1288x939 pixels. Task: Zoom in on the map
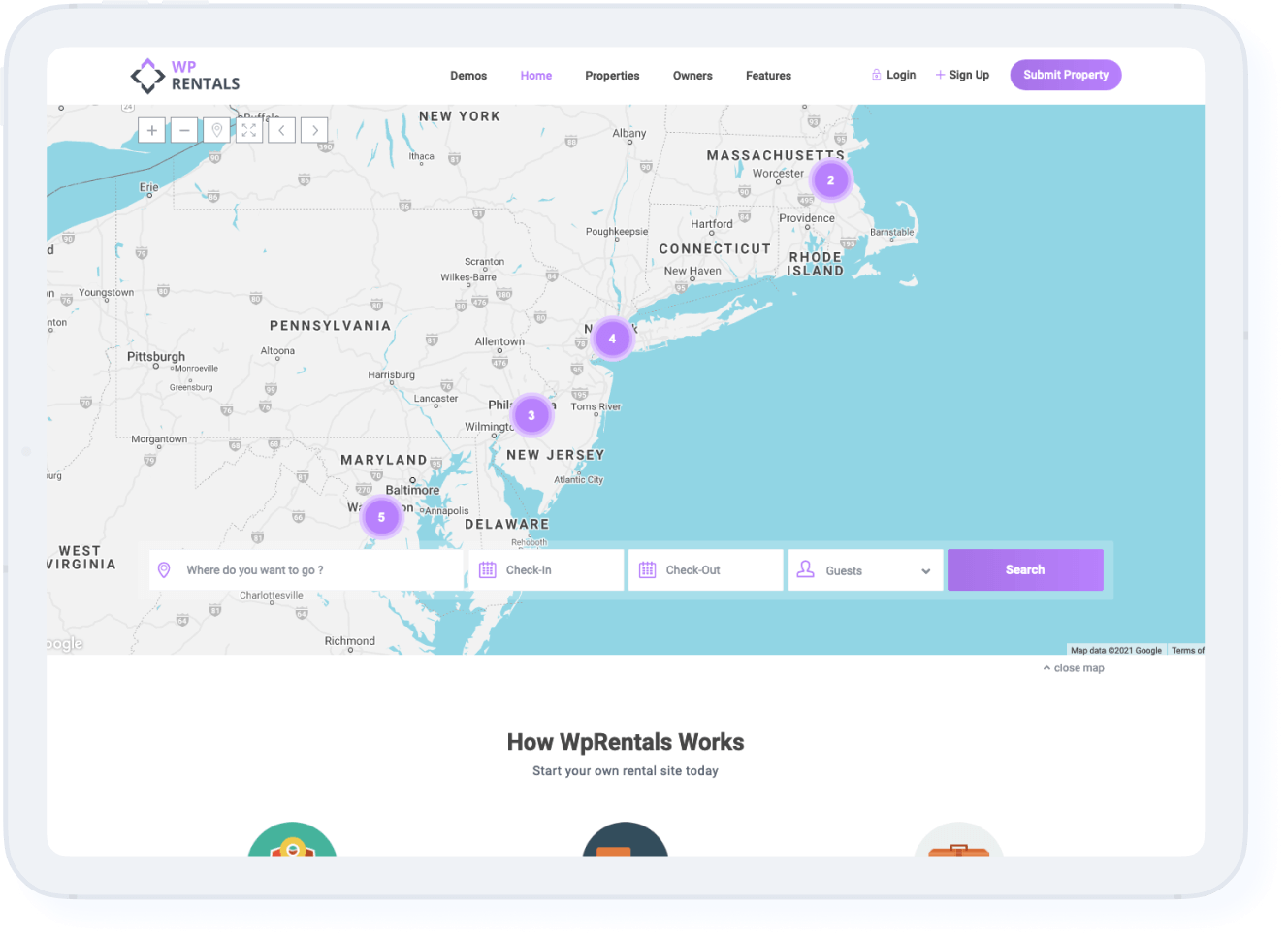pyautogui.click(x=152, y=130)
